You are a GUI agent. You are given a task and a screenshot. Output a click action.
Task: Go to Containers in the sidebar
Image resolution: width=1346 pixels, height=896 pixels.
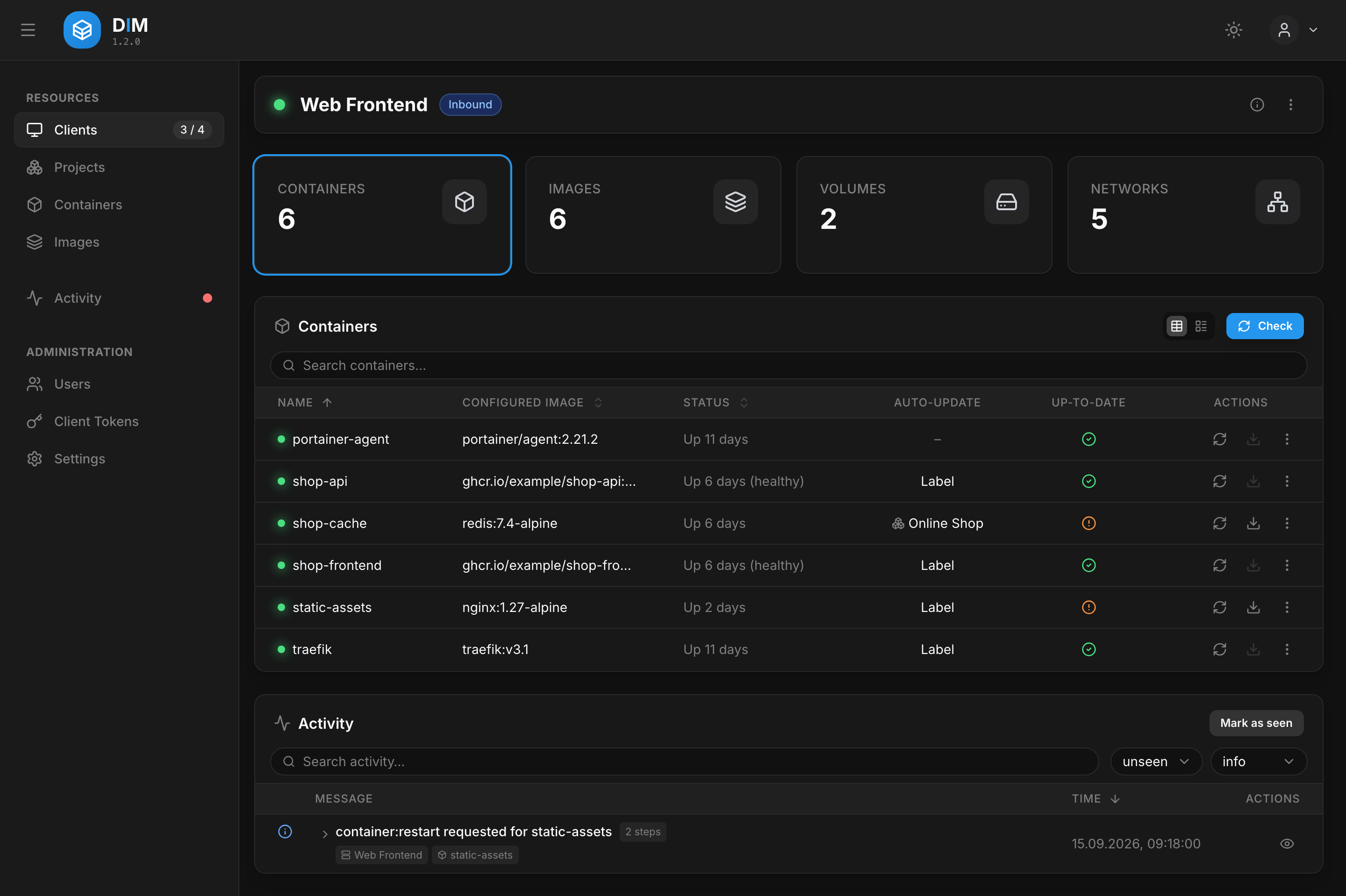pyautogui.click(x=119, y=205)
